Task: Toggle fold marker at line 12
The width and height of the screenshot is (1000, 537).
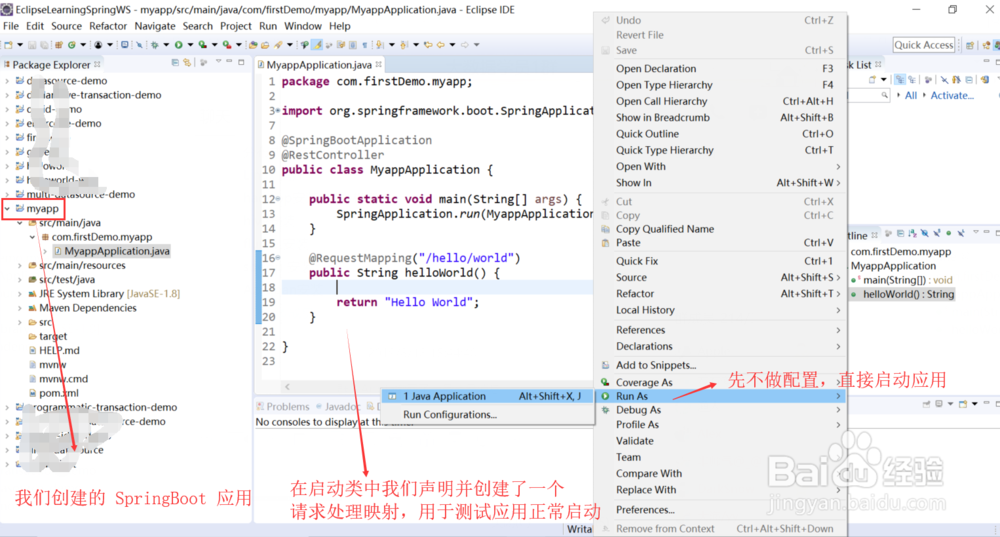Action: pos(278,199)
